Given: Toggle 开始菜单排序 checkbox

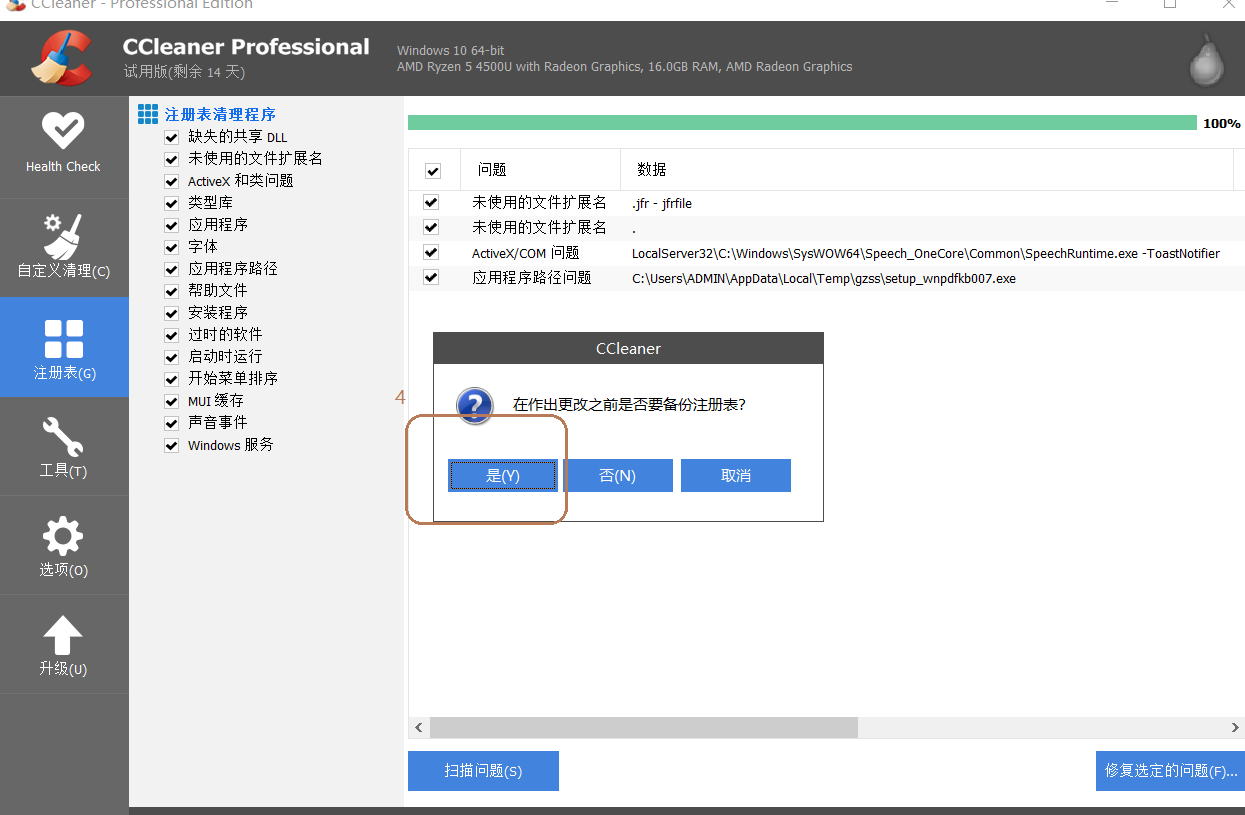Looking at the screenshot, I should tap(171, 379).
